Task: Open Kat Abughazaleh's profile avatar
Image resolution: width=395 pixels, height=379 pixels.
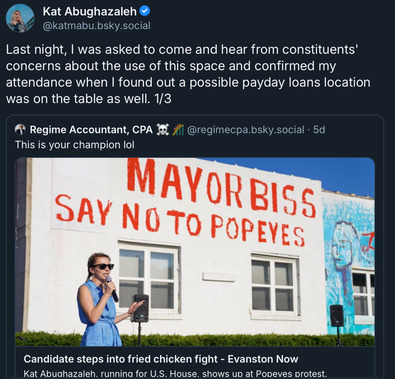Action: [x=20, y=18]
